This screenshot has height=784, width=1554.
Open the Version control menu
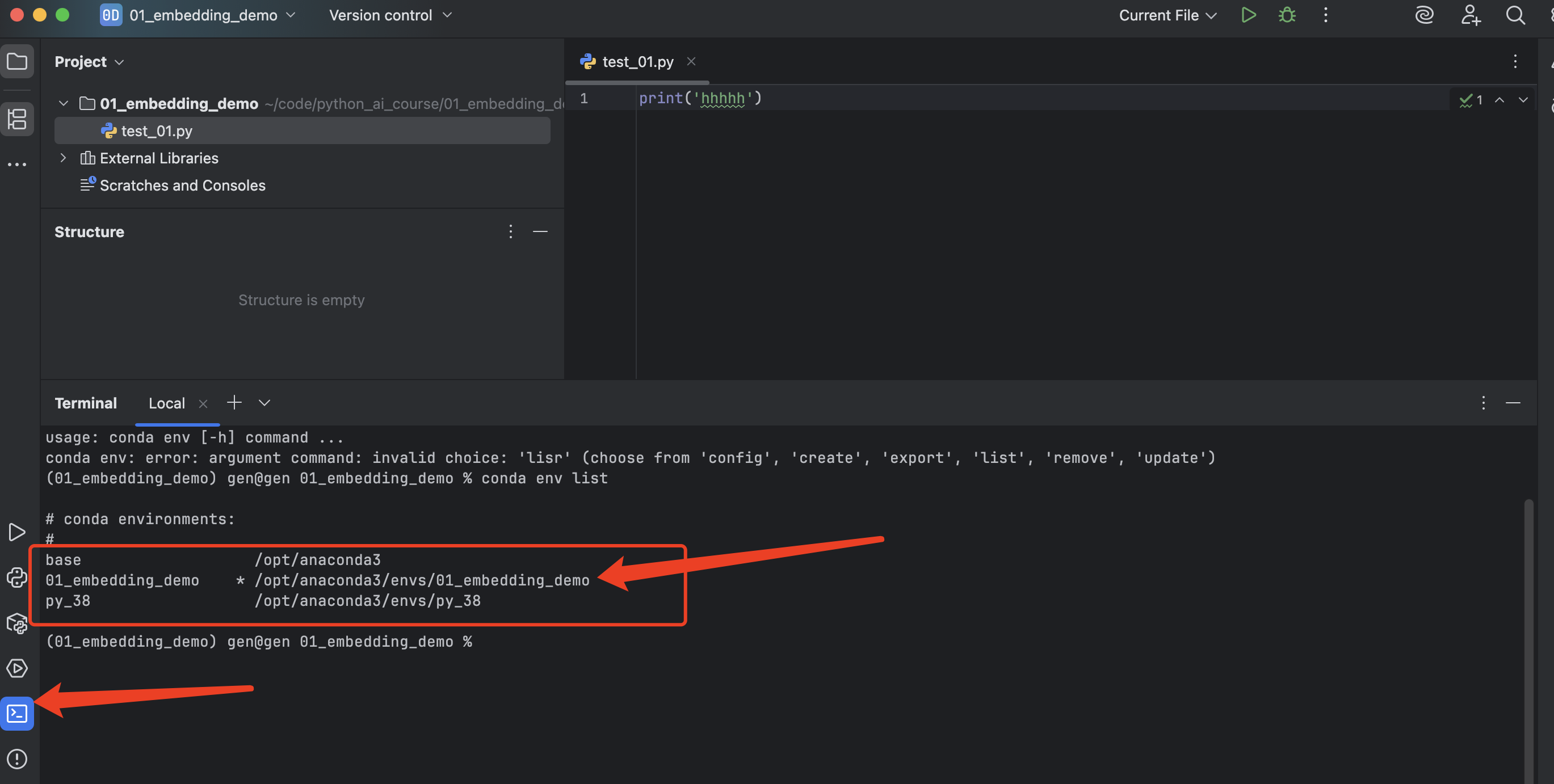tap(390, 15)
